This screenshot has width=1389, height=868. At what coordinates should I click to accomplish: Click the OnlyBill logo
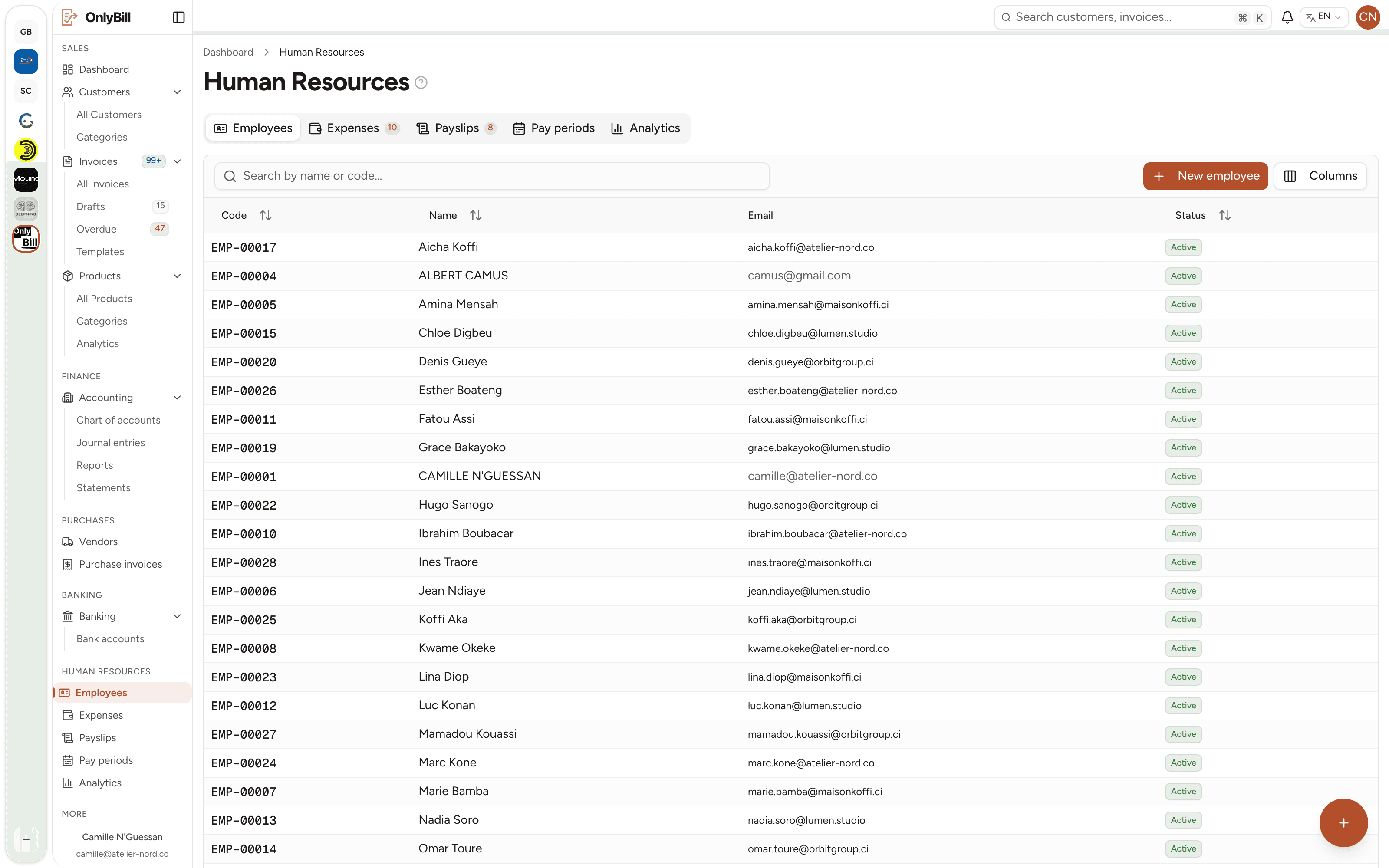coord(96,17)
